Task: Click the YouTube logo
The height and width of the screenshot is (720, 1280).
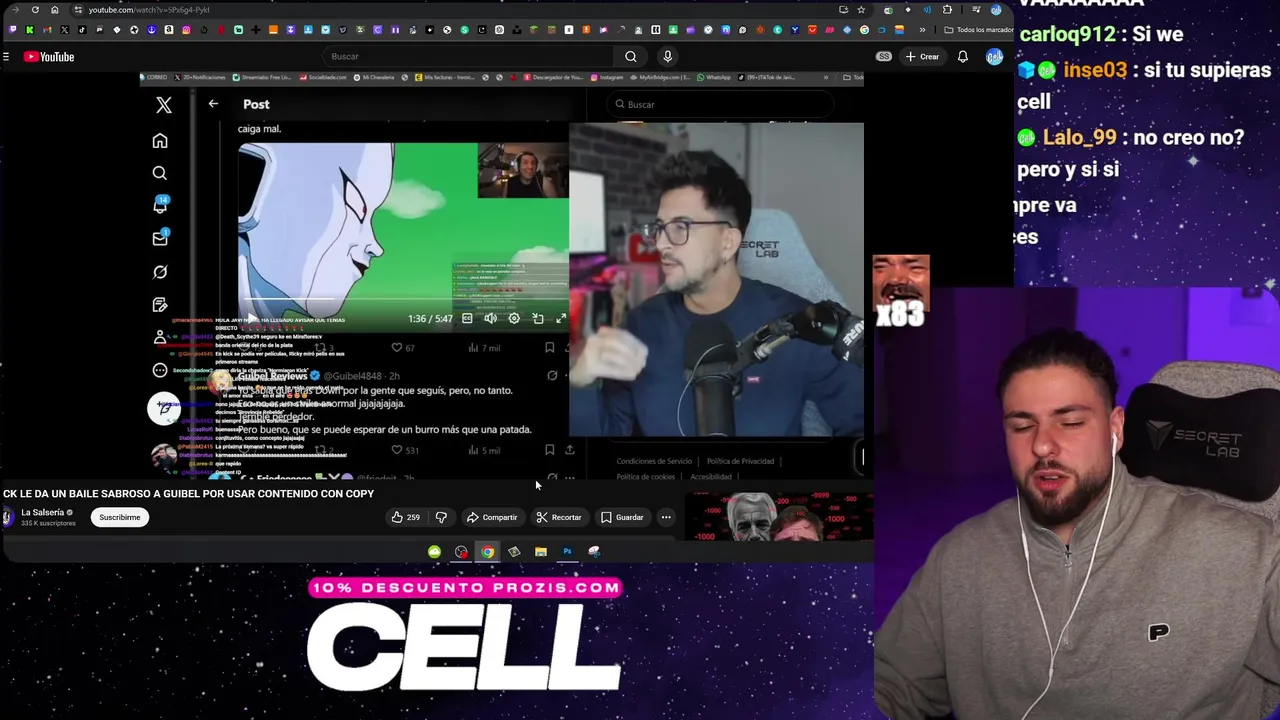Action: tap(49, 57)
